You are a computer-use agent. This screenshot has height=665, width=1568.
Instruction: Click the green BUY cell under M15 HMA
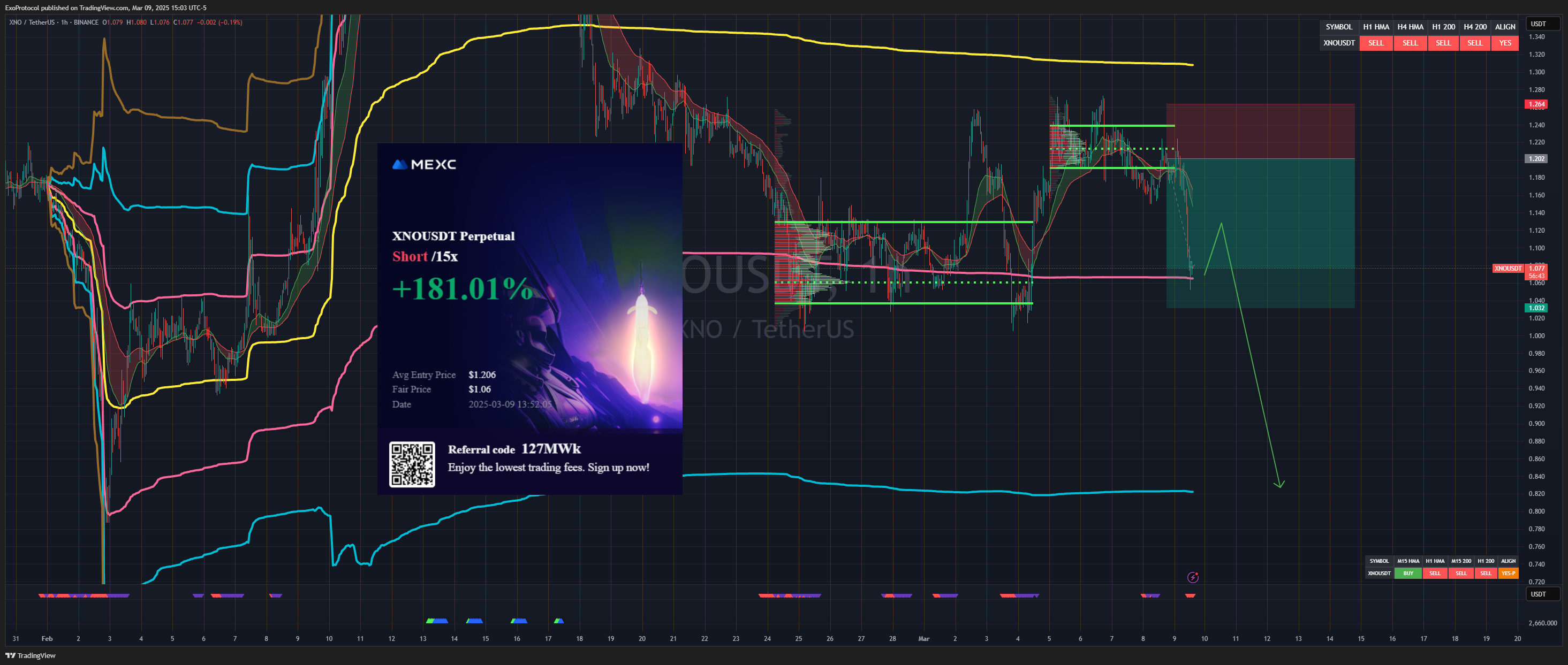tap(1408, 573)
